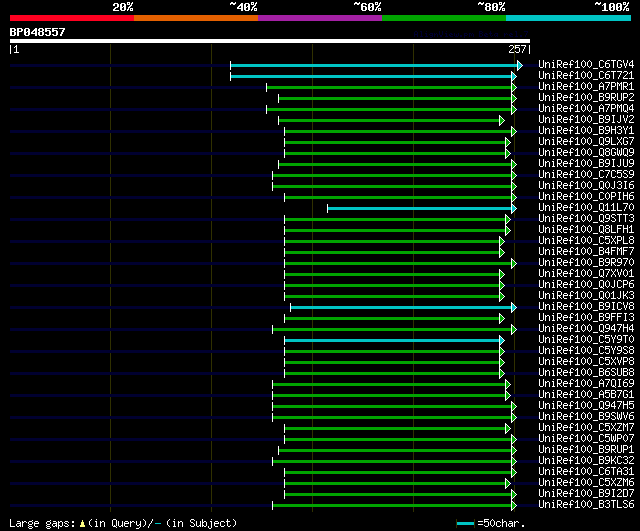The height and width of the screenshot is (531, 640).
Task: Click the arrowhead ending the UniRef100_C6TGV4 alignment
Action: click(520, 65)
